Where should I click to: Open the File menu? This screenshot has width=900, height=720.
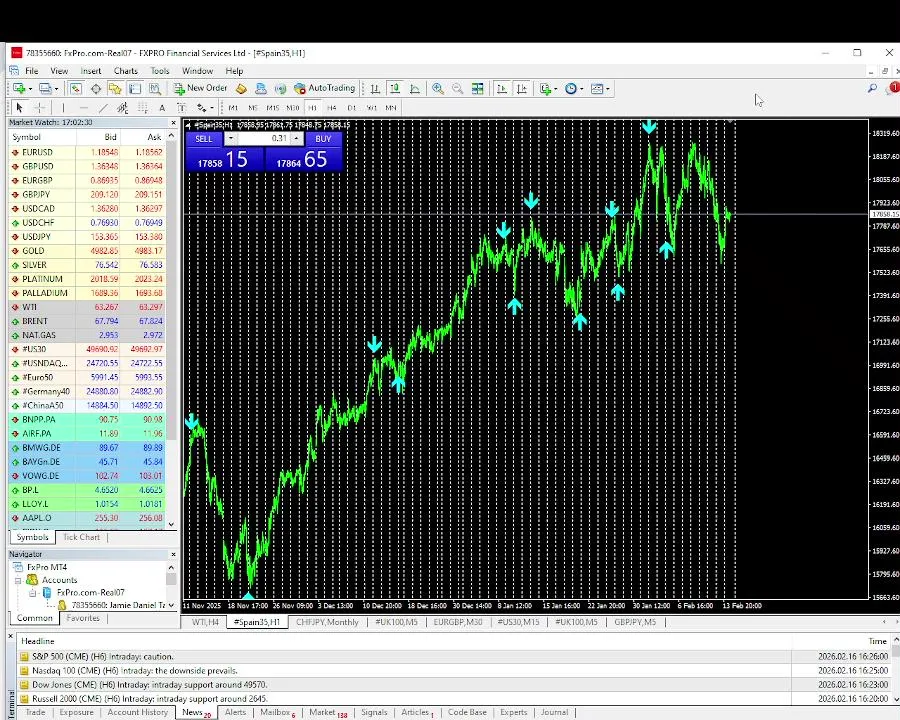tap(32, 71)
